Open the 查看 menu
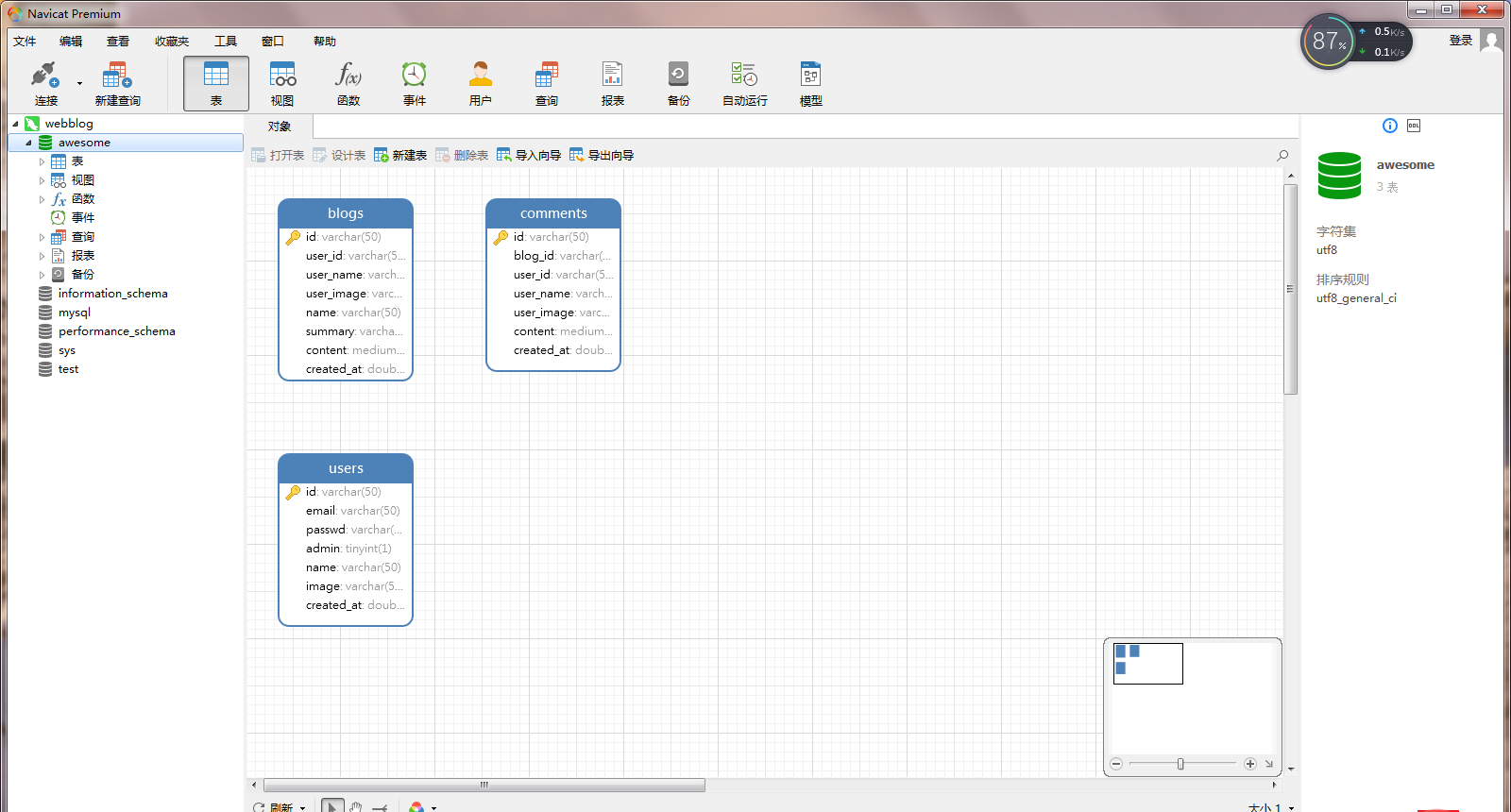Image resolution: width=1511 pixels, height=812 pixels. coord(118,41)
